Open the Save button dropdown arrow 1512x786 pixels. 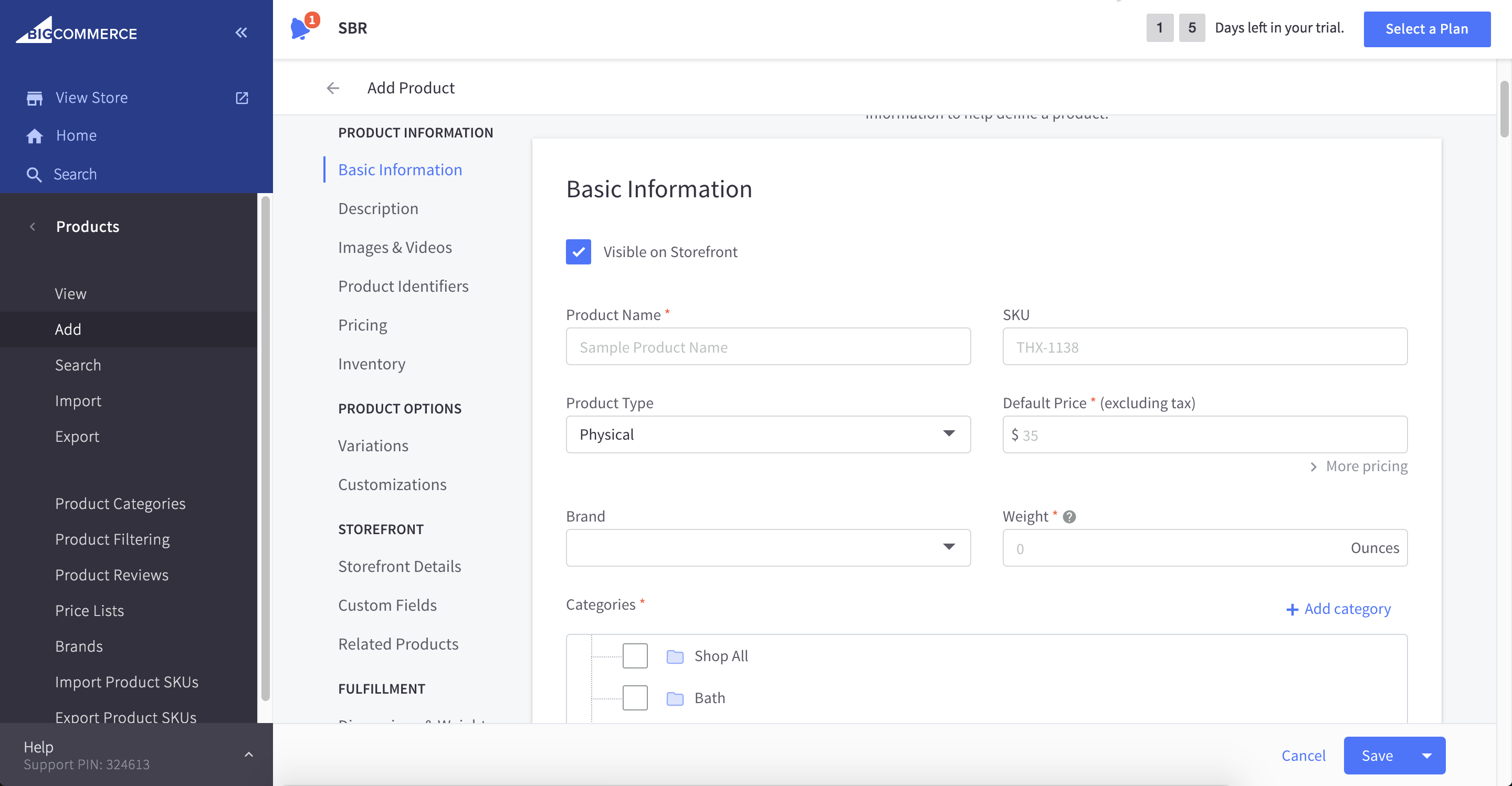click(x=1427, y=756)
